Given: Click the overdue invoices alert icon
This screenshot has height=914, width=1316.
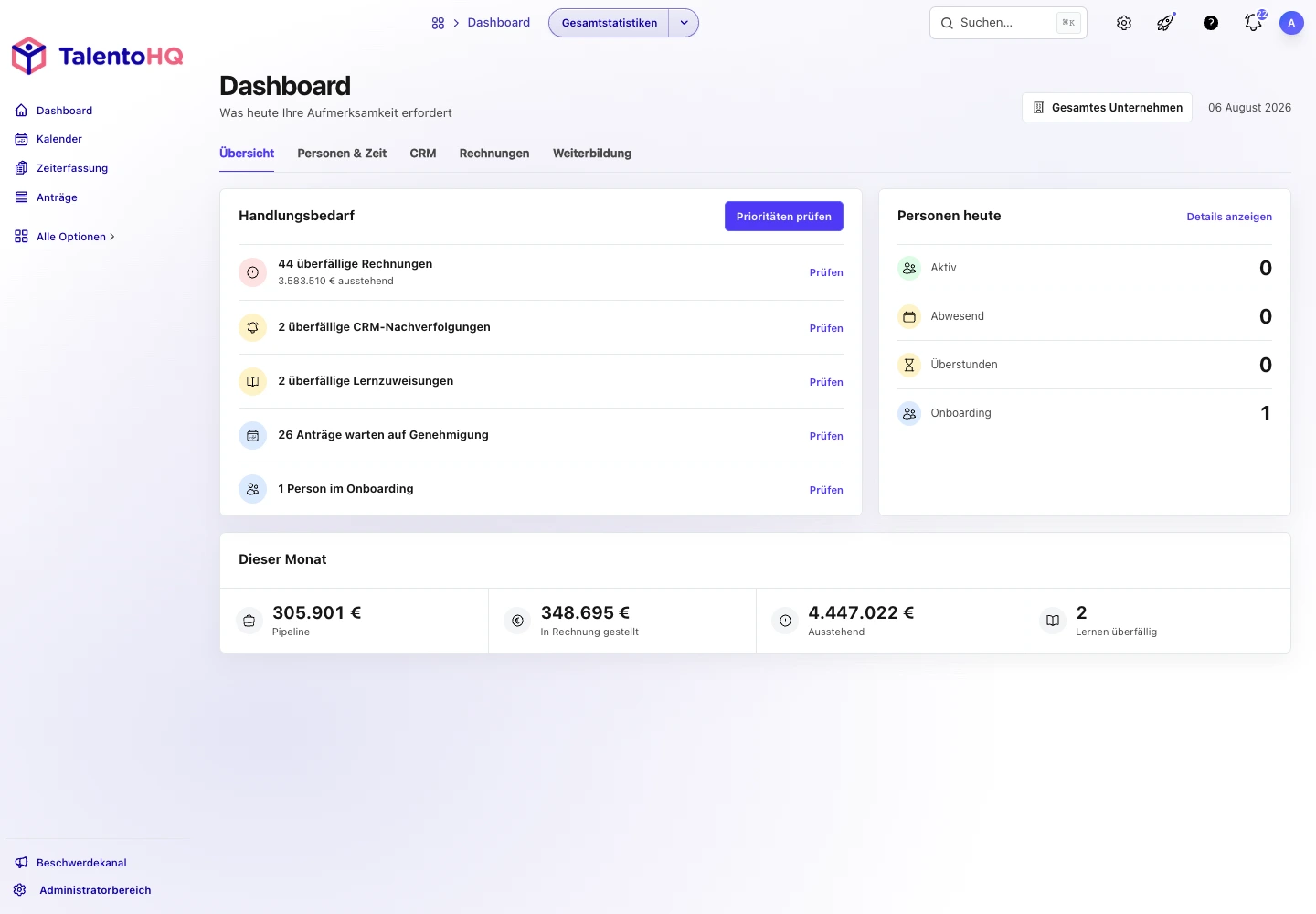Looking at the screenshot, I should click(253, 272).
